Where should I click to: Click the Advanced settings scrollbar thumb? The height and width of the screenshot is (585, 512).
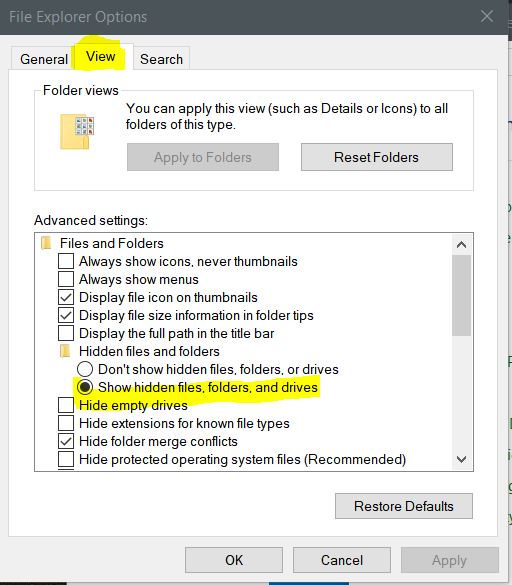(462, 295)
